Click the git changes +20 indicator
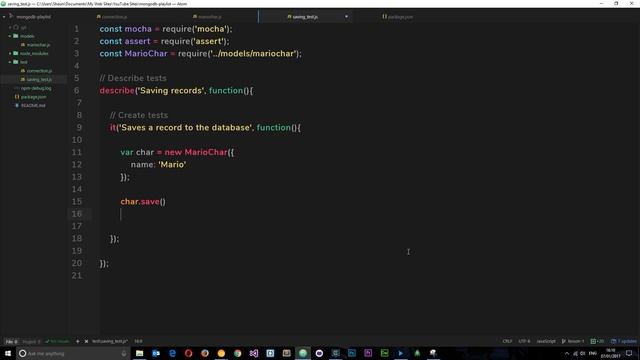Image resolution: width=640 pixels, height=360 pixels. 597,341
